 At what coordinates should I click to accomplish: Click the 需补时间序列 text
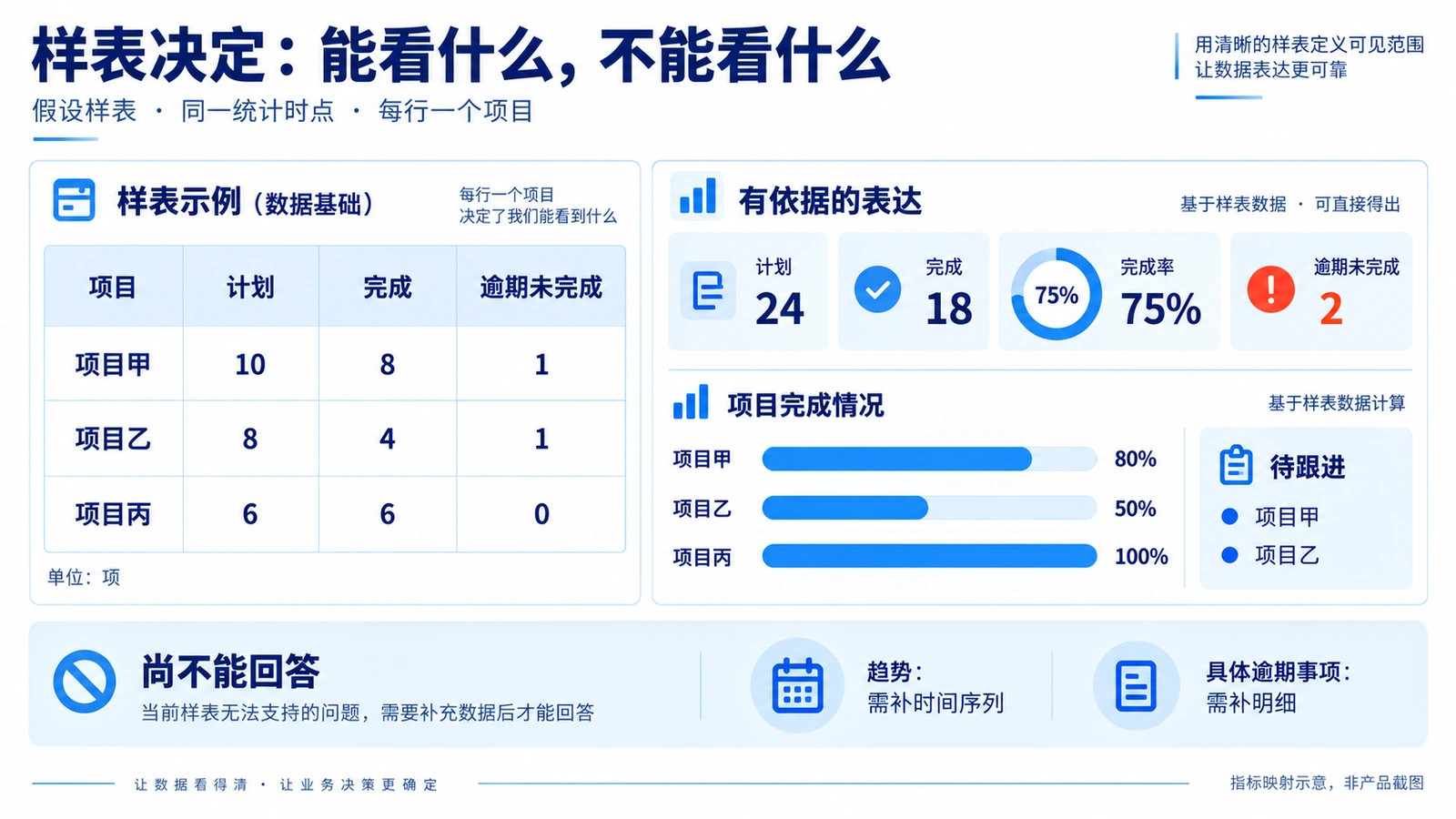tap(935, 703)
